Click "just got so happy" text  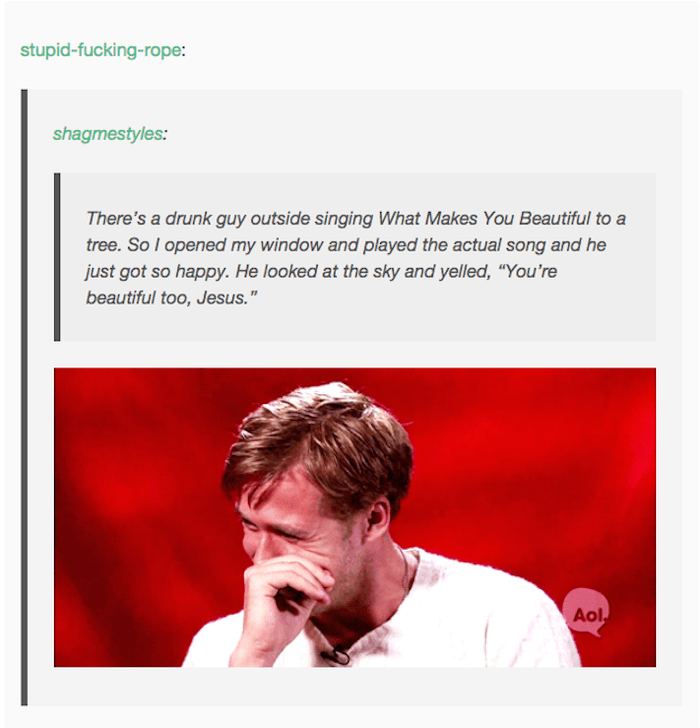coord(157,271)
